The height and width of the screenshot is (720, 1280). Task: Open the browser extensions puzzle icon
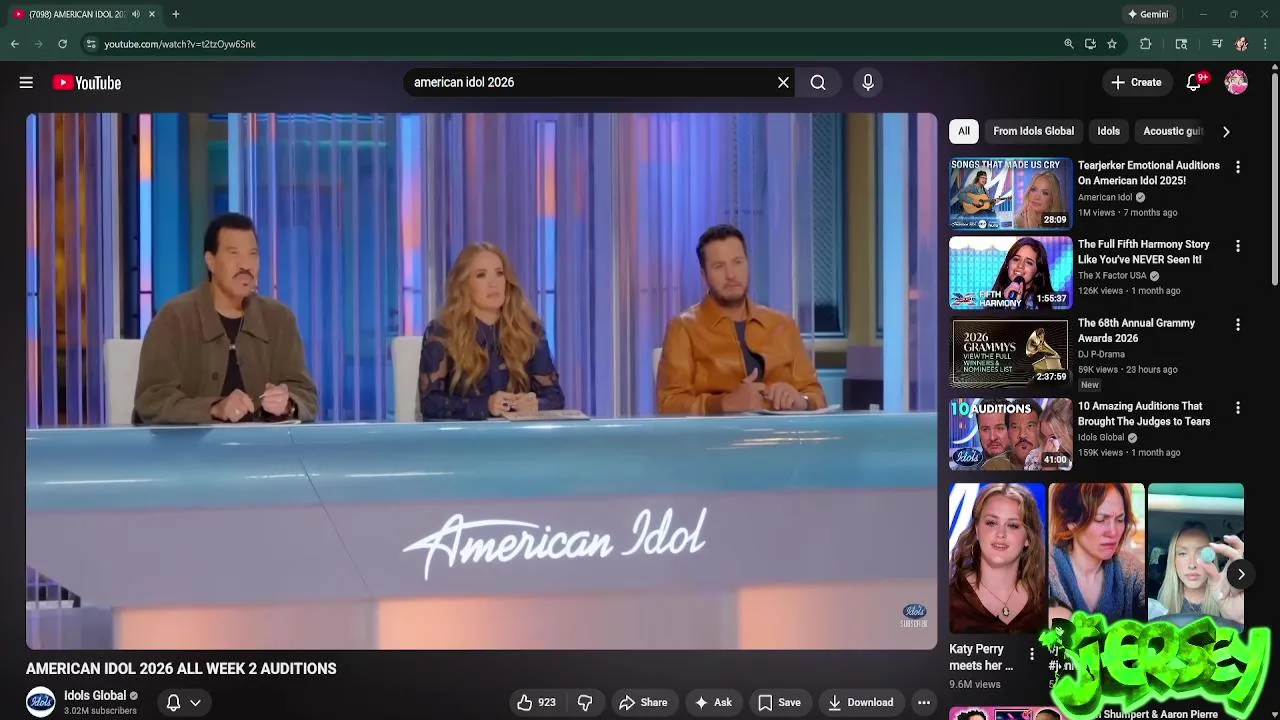[1146, 44]
